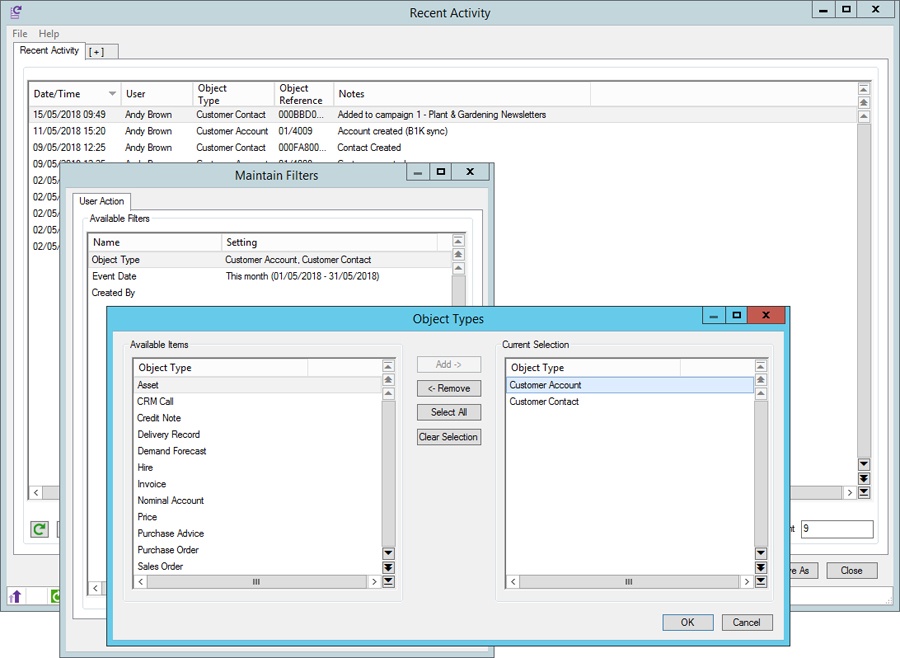Viewport: 900px width, 658px height.
Task: Cancel the Object Types dialog
Action: [746, 622]
